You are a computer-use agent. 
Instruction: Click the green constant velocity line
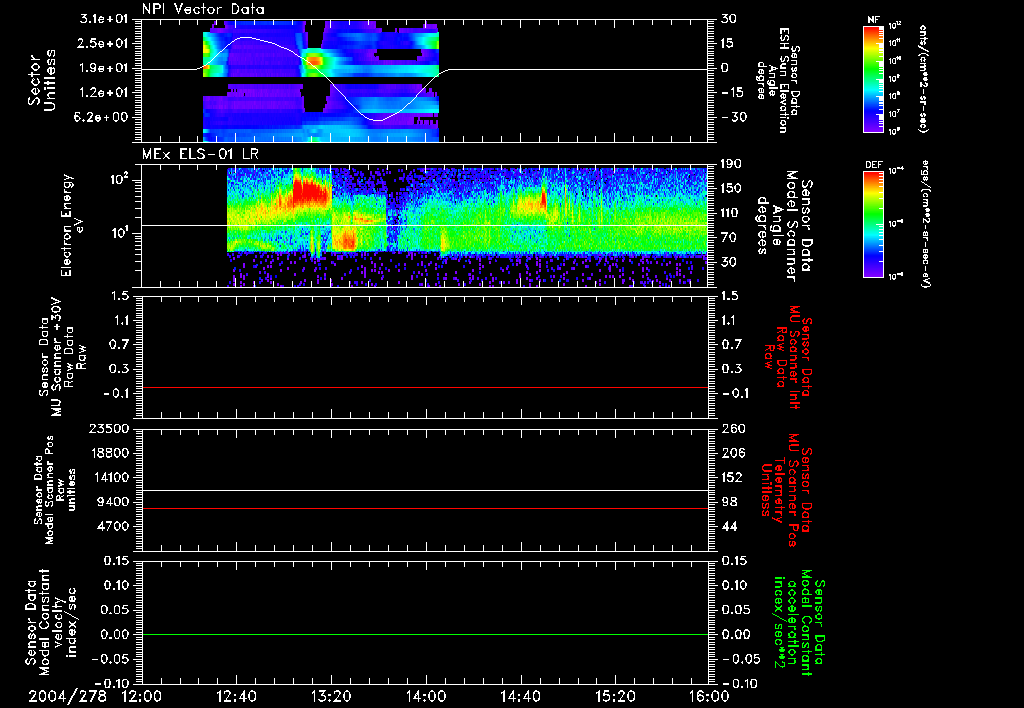coord(425,634)
